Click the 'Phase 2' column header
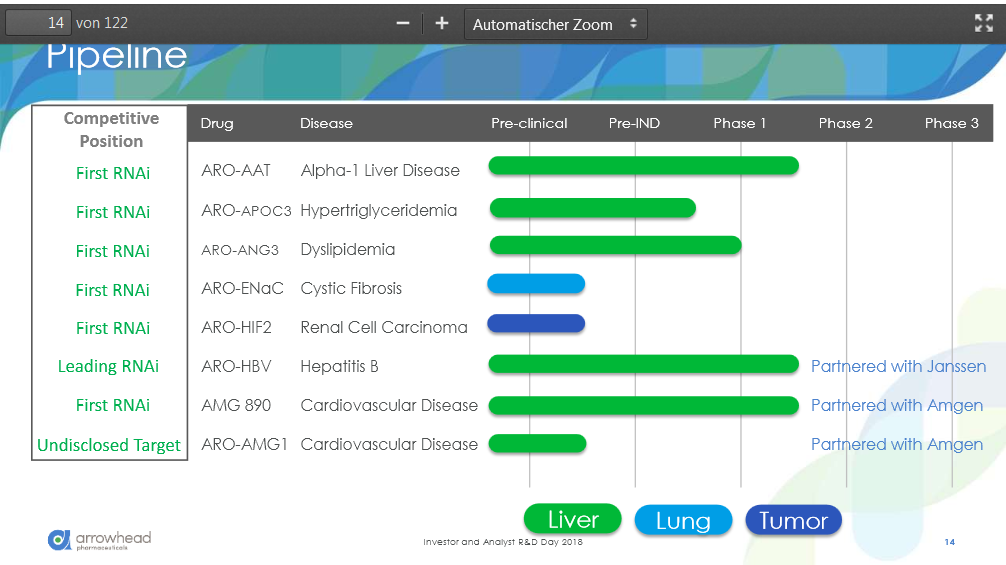 pos(846,123)
